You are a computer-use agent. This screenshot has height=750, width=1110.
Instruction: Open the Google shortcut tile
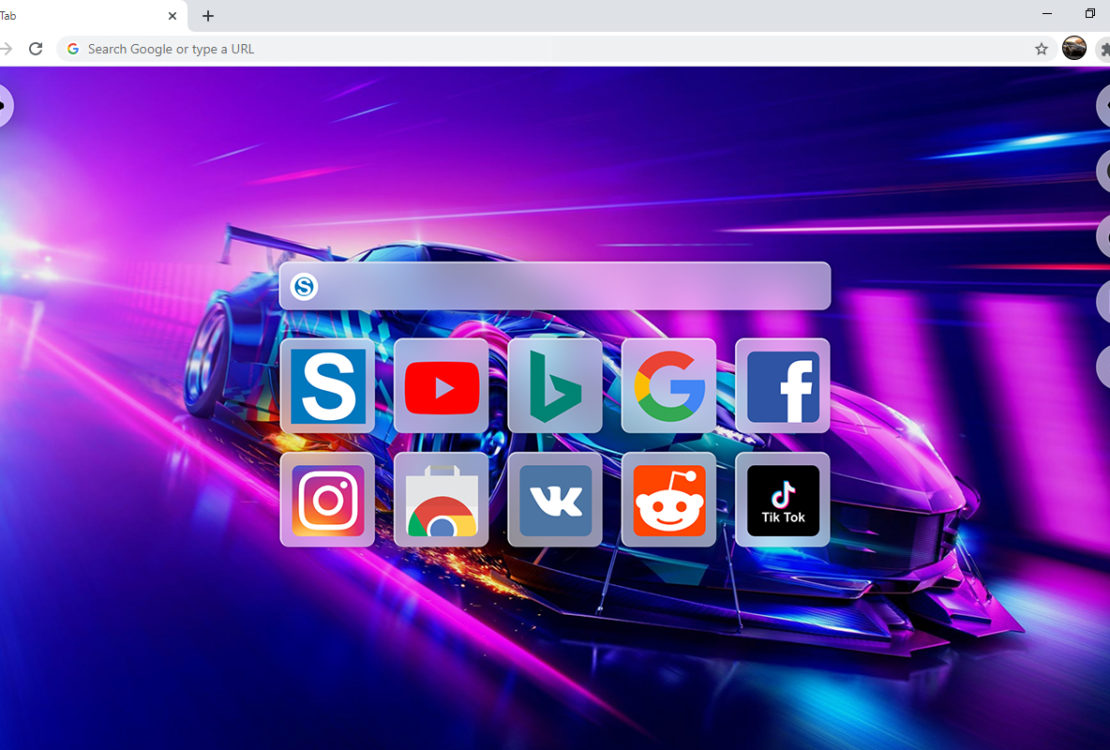[x=669, y=385]
